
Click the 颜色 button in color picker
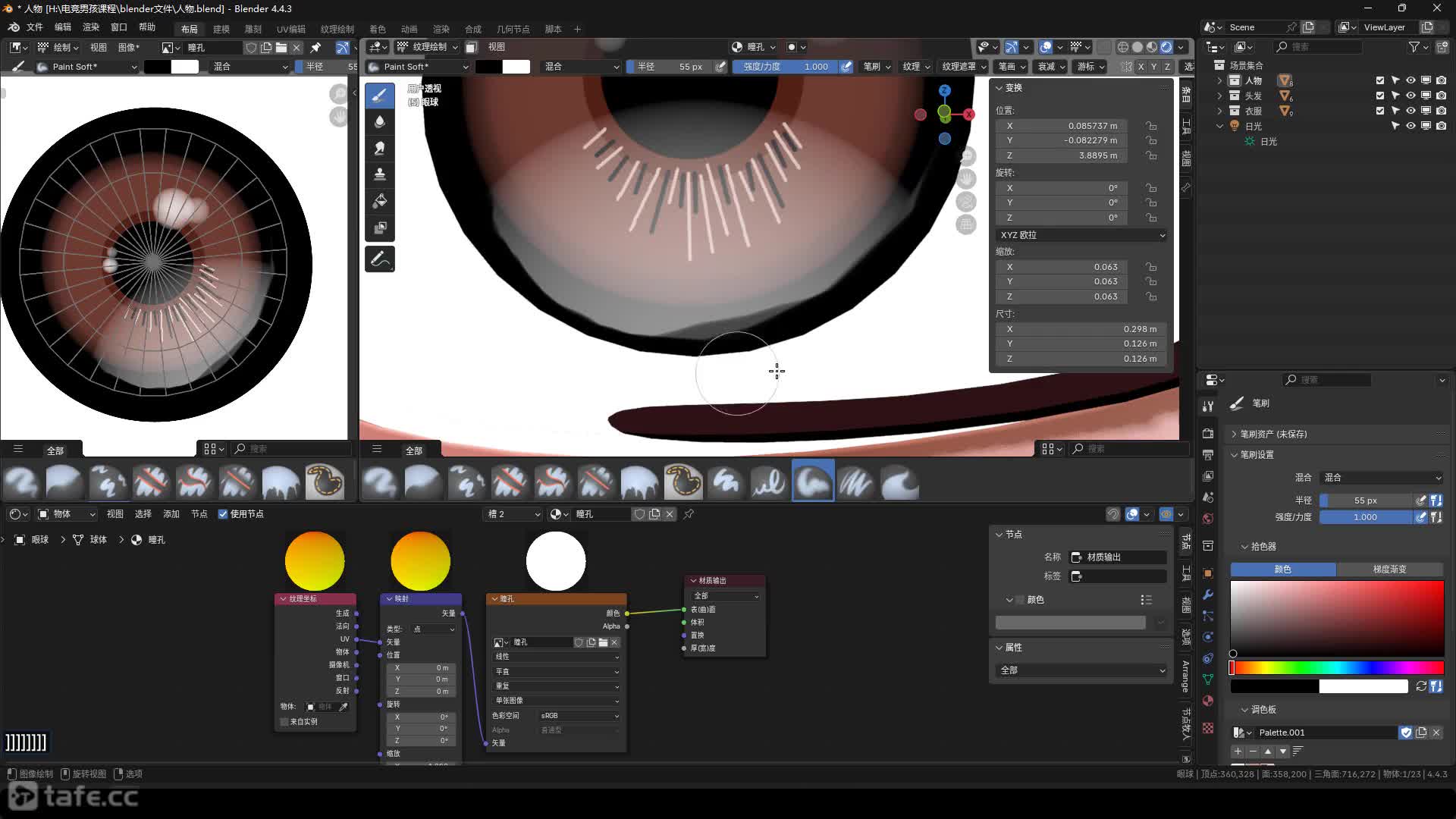coord(1282,570)
